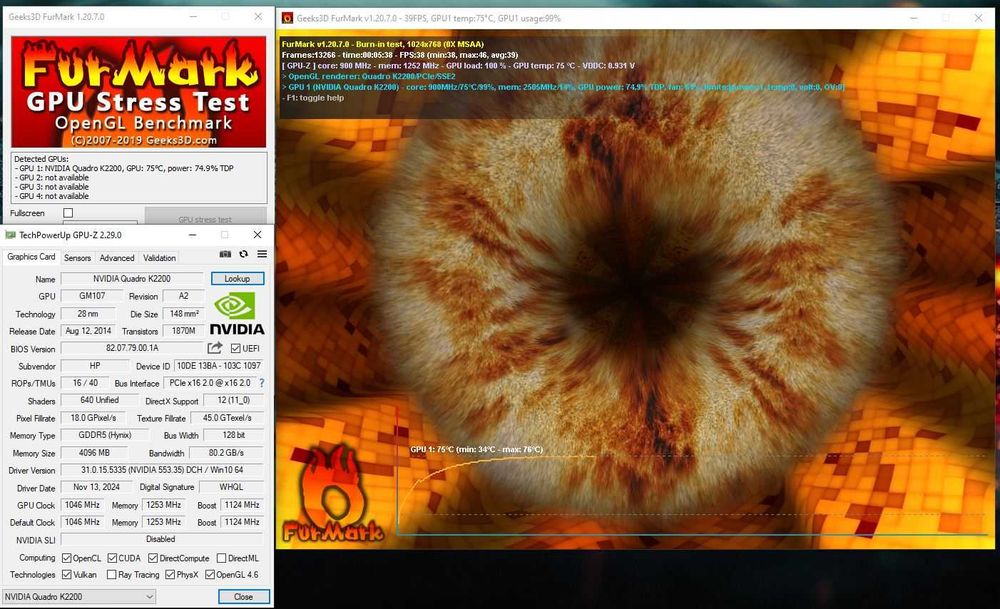
Task: Toggle the DirectCompute checkbox
Action: tap(153, 558)
